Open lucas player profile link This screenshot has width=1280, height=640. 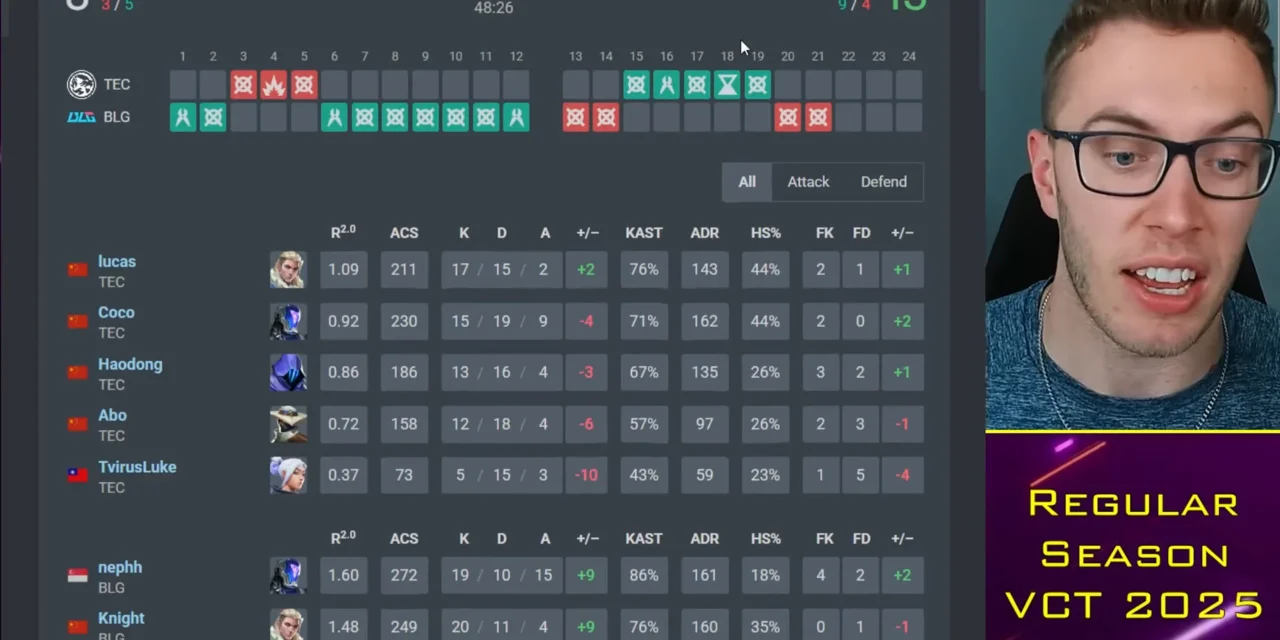(117, 262)
